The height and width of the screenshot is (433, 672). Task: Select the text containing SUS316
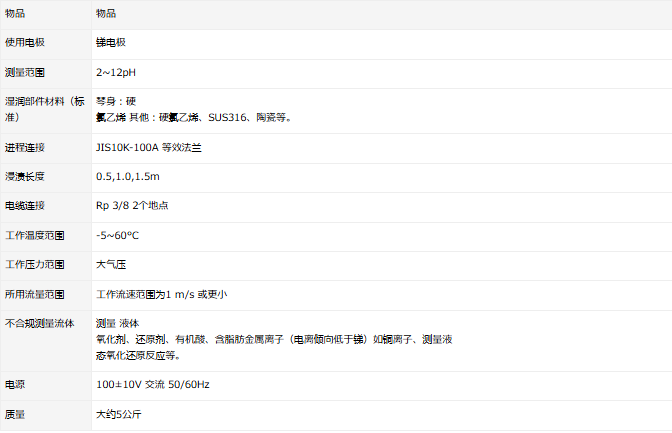(195, 117)
